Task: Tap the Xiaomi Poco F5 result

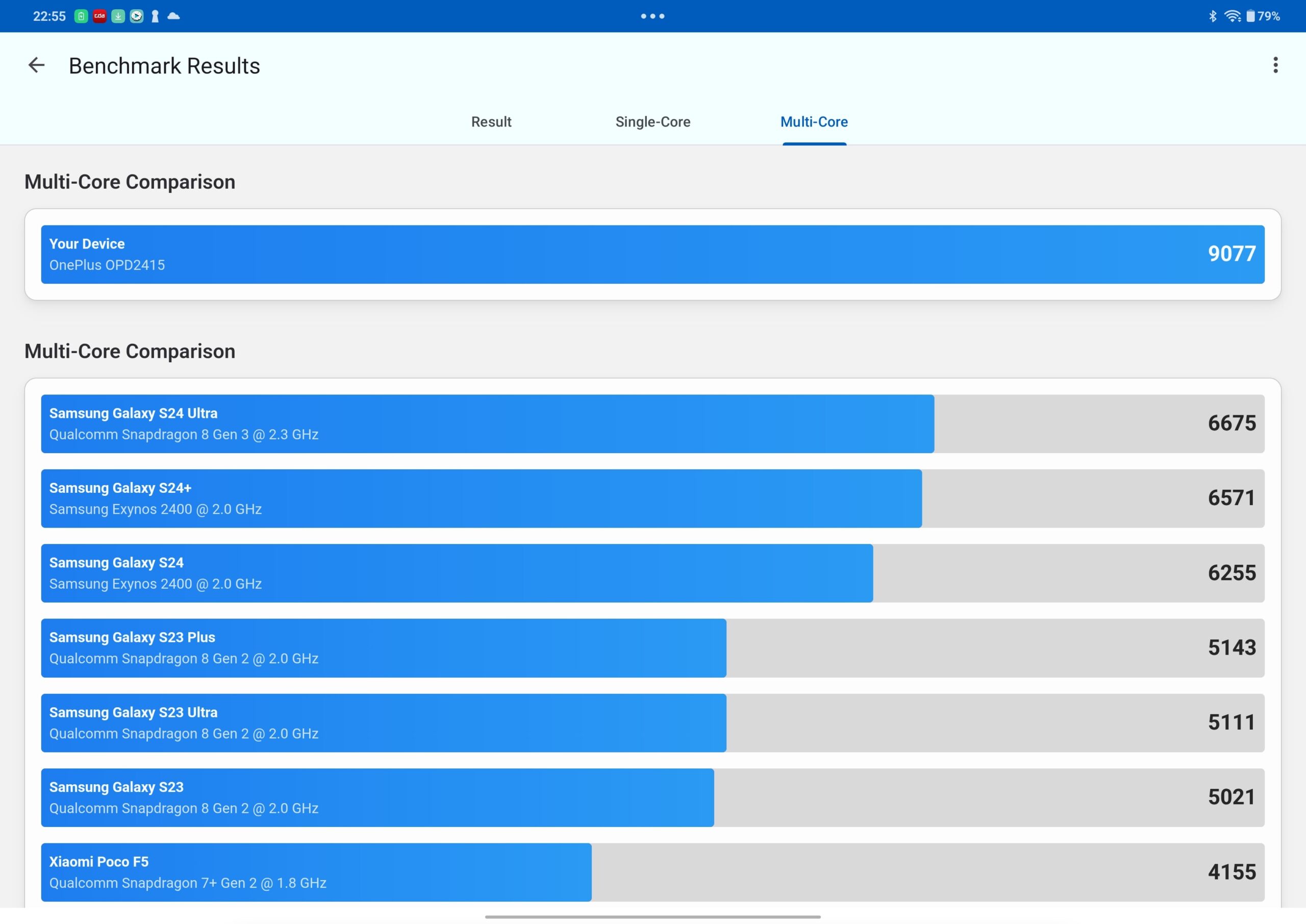Action: (x=652, y=872)
